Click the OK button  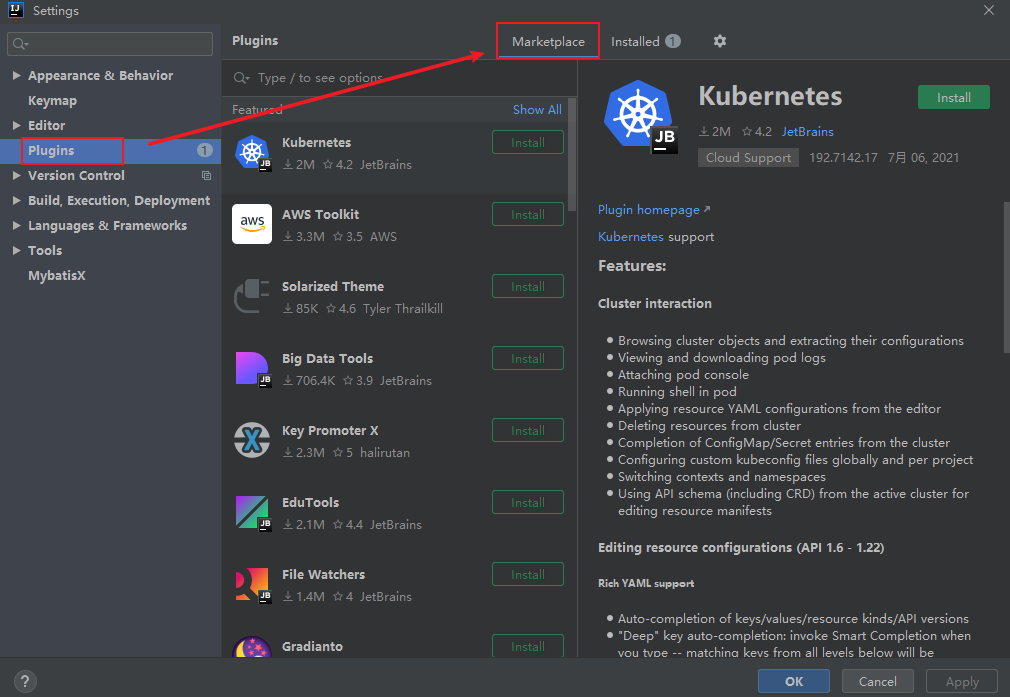pos(794,681)
